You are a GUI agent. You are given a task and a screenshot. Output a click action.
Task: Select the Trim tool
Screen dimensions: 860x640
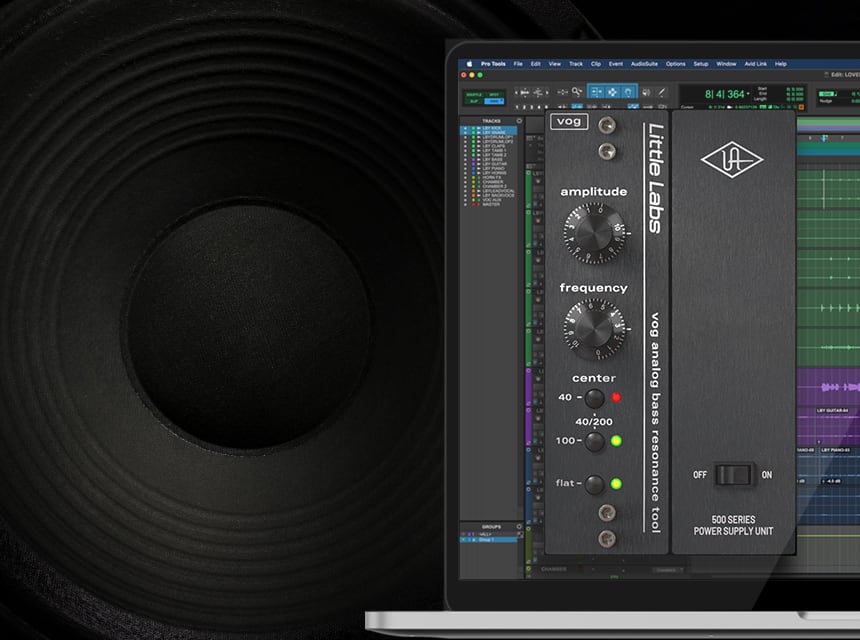click(596, 92)
